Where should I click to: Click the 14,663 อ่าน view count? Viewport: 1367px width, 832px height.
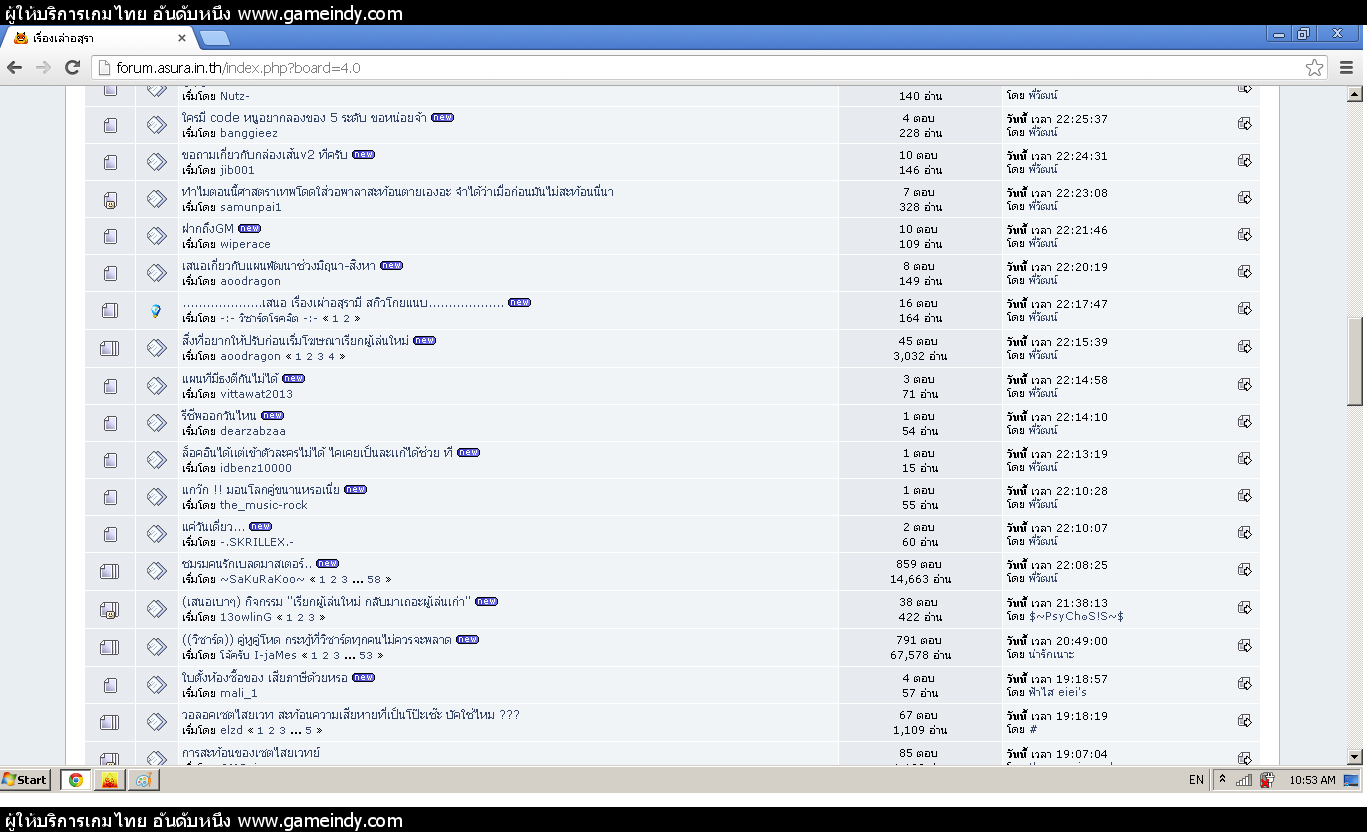pos(920,580)
